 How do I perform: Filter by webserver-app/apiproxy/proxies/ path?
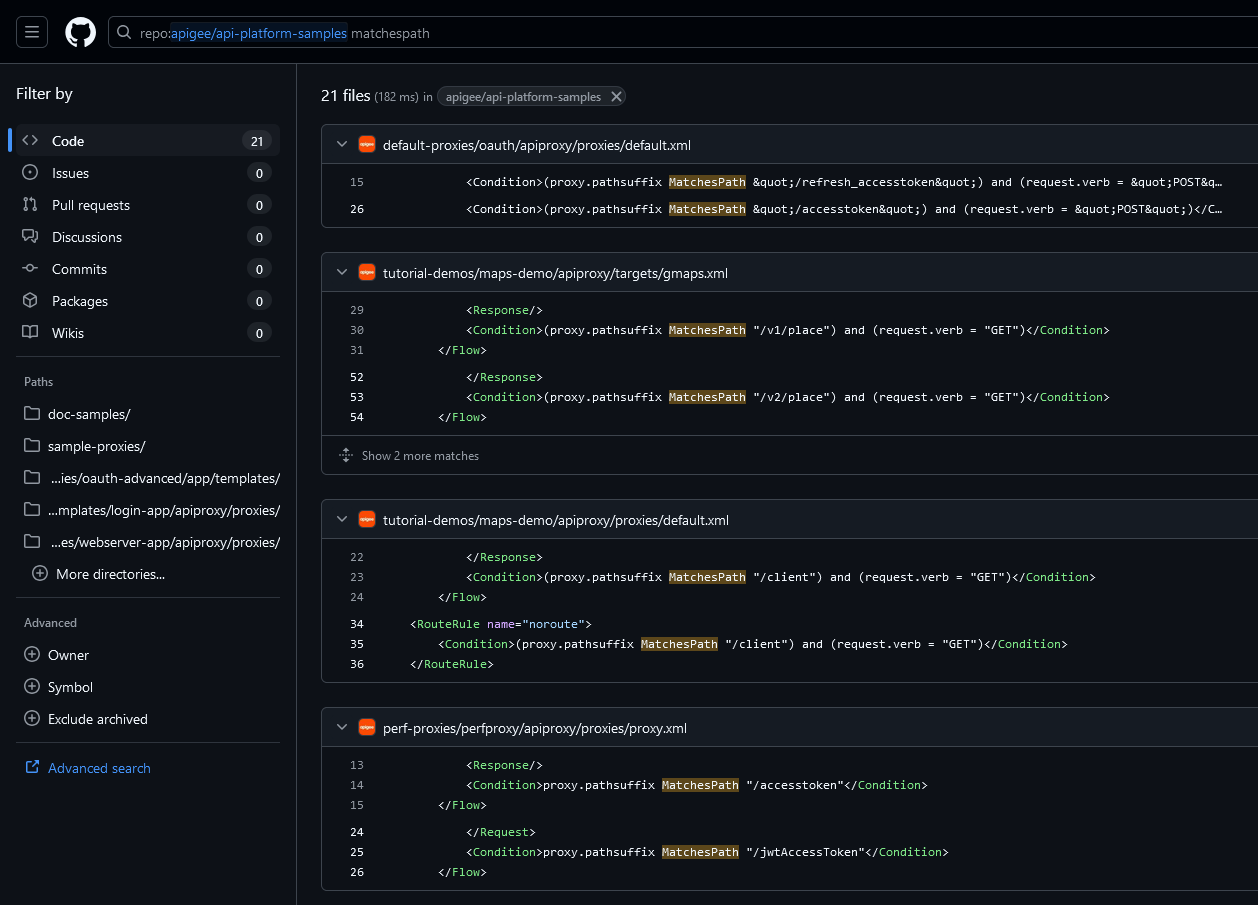[x=148, y=542]
